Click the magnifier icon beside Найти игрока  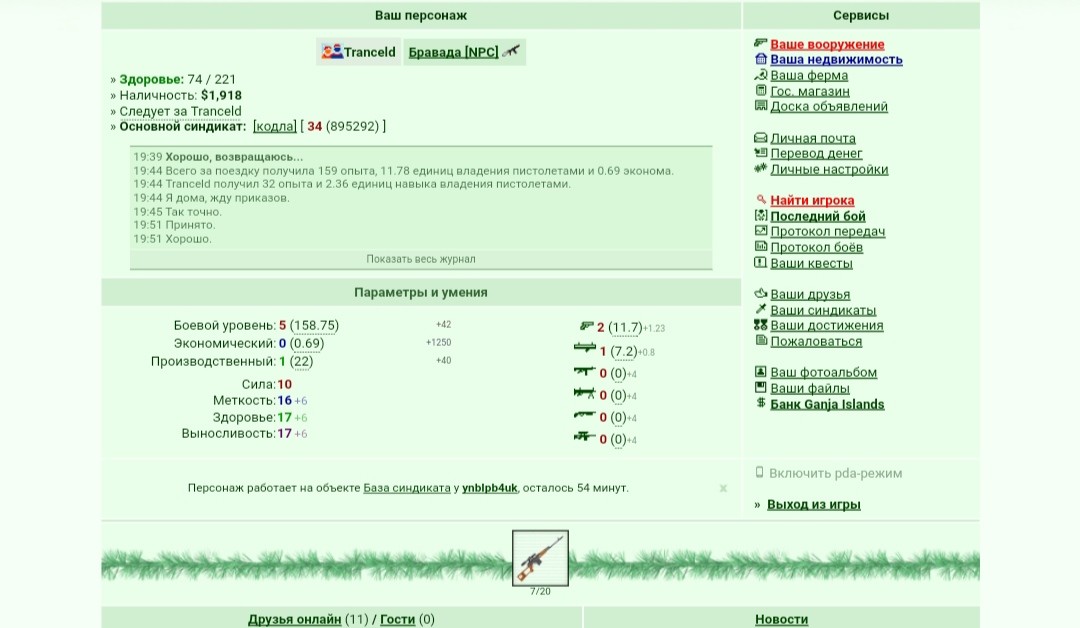tap(761, 200)
